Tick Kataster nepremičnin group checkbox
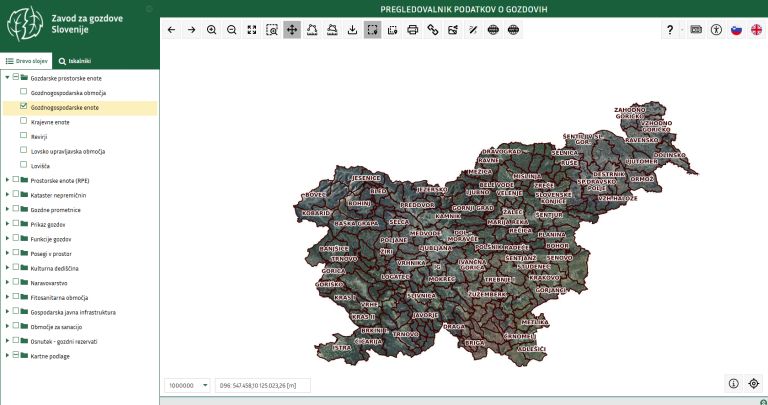 point(16,194)
